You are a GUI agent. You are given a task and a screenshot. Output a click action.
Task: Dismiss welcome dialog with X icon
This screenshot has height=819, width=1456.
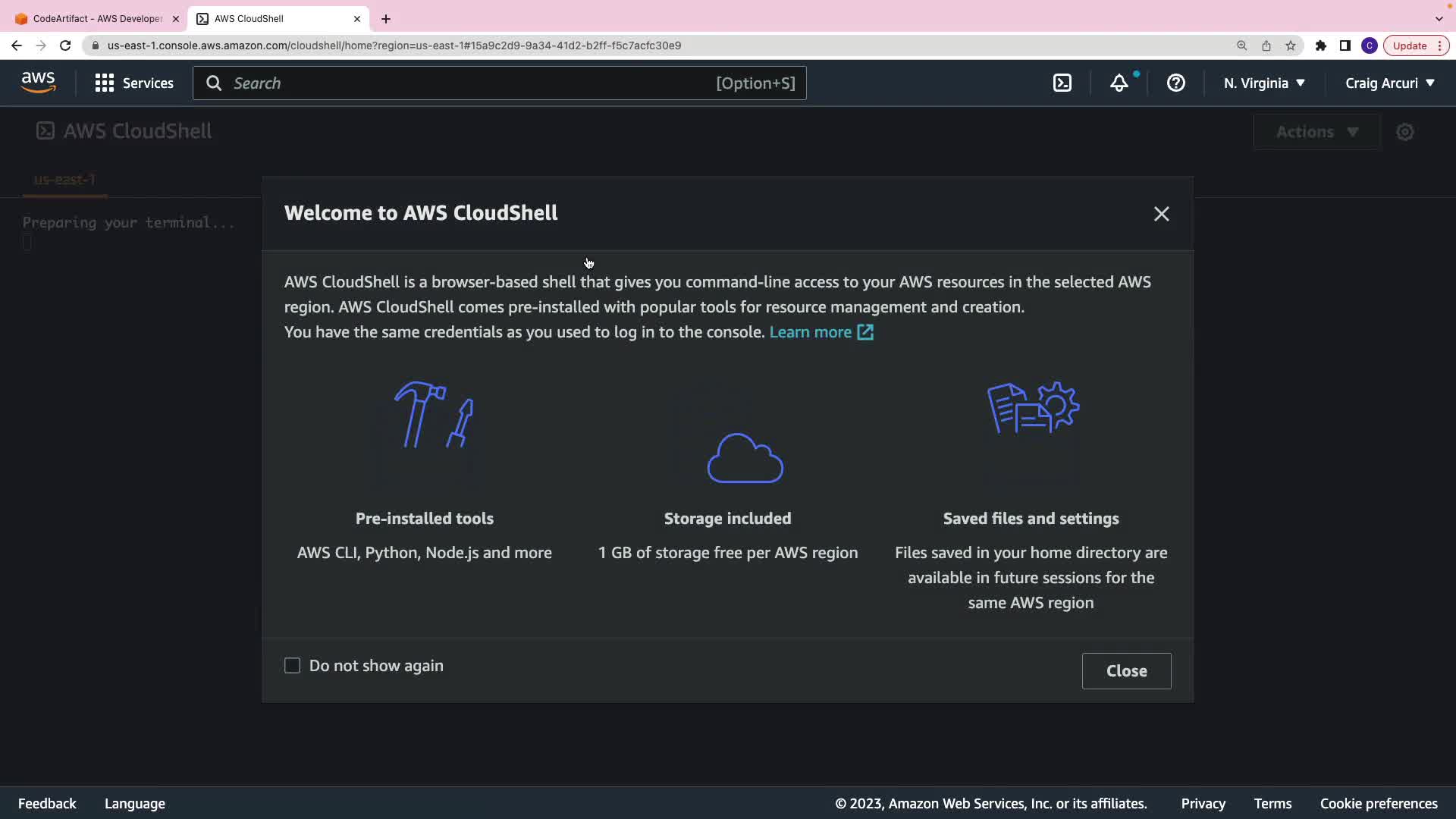coord(1161,214)
